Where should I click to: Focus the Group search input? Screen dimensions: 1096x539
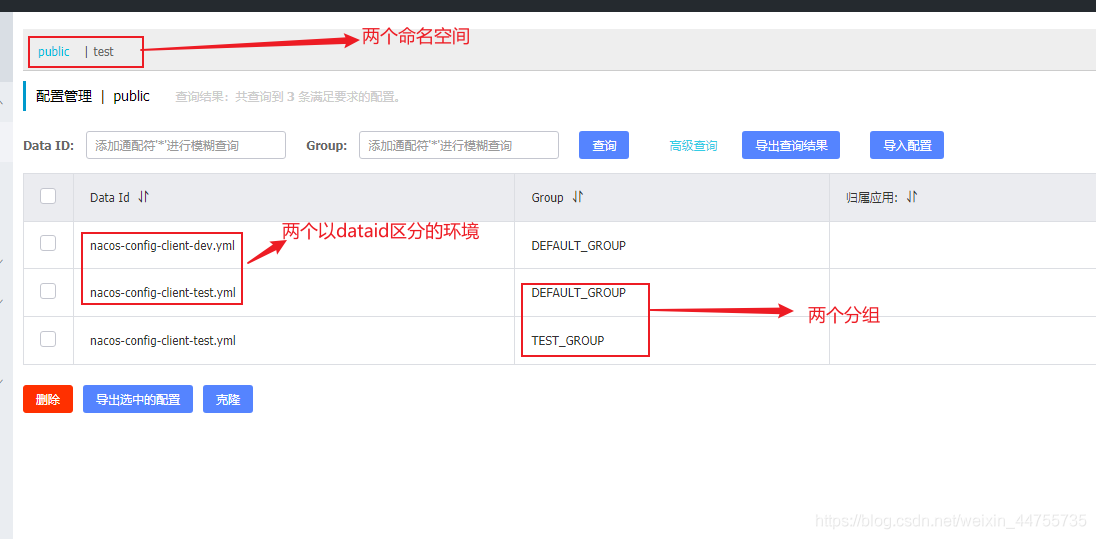[x=459, y=145]
